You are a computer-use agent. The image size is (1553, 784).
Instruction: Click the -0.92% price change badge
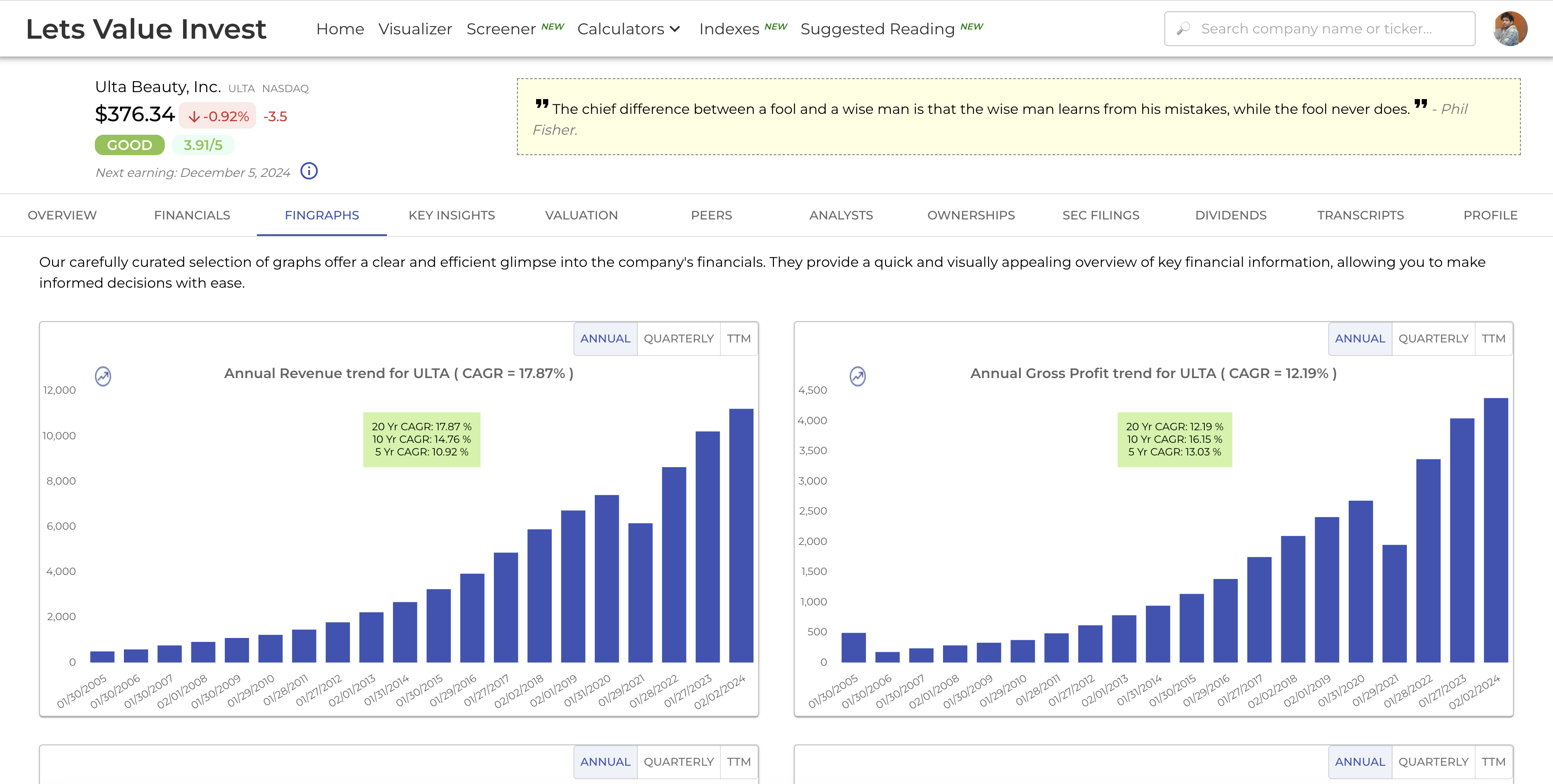coord(218,116)
